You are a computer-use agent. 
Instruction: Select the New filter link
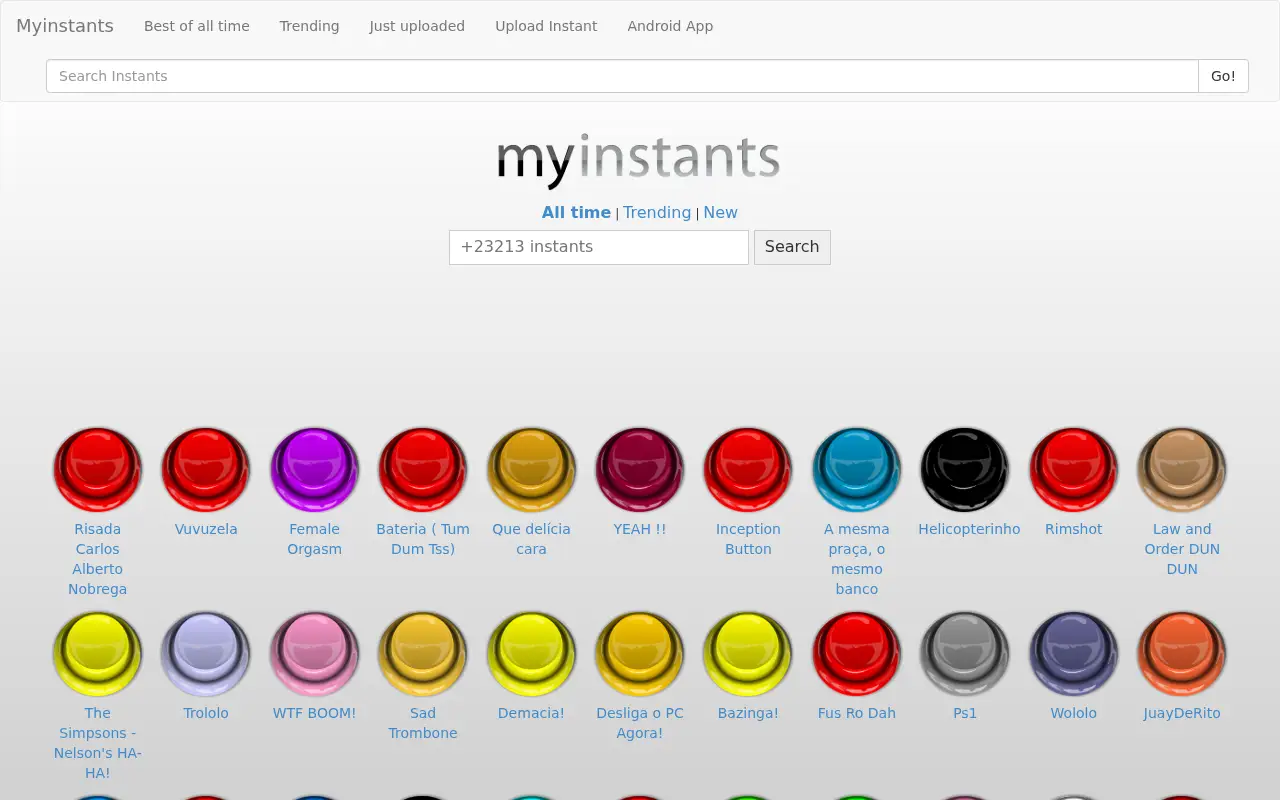(720, 212)
